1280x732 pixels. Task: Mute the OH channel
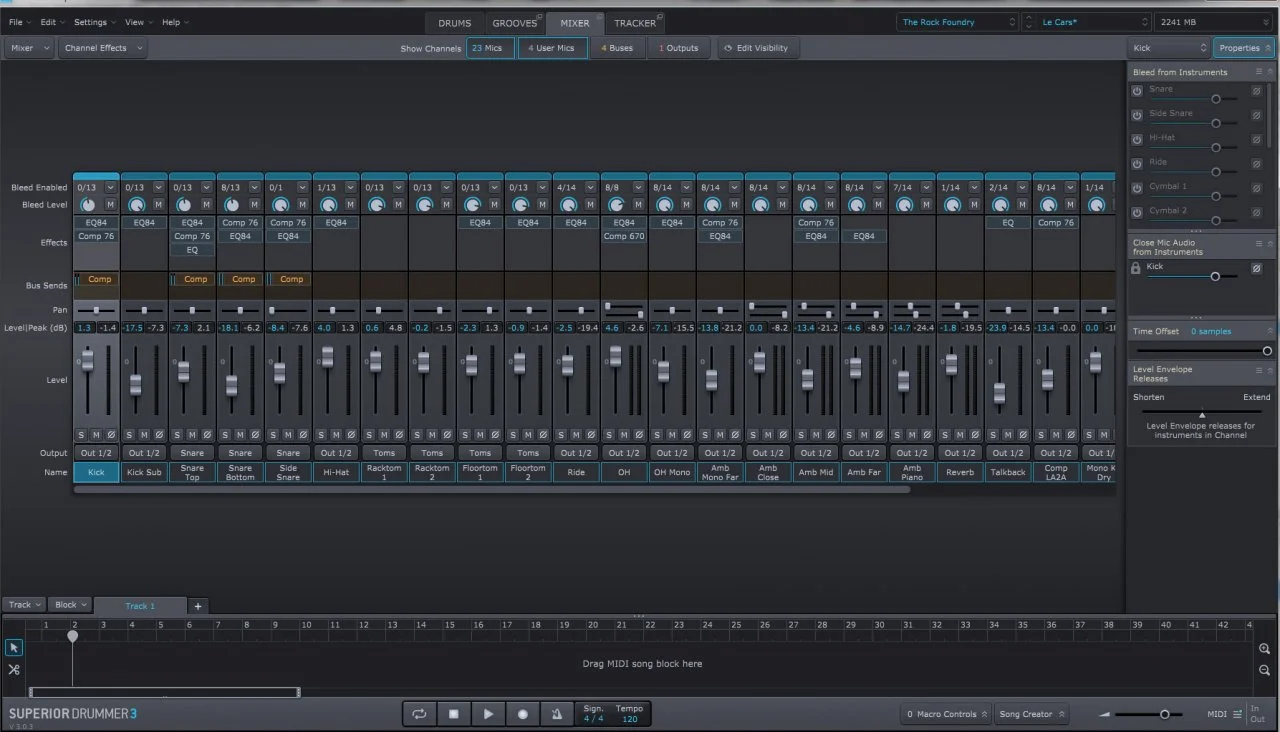coord(624,434)
